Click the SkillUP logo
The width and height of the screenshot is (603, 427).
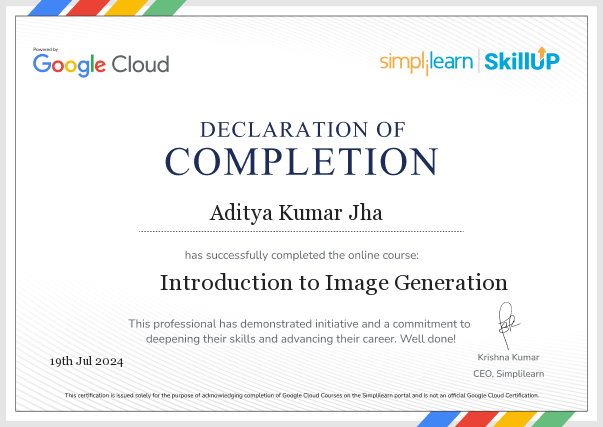[522, 61]
